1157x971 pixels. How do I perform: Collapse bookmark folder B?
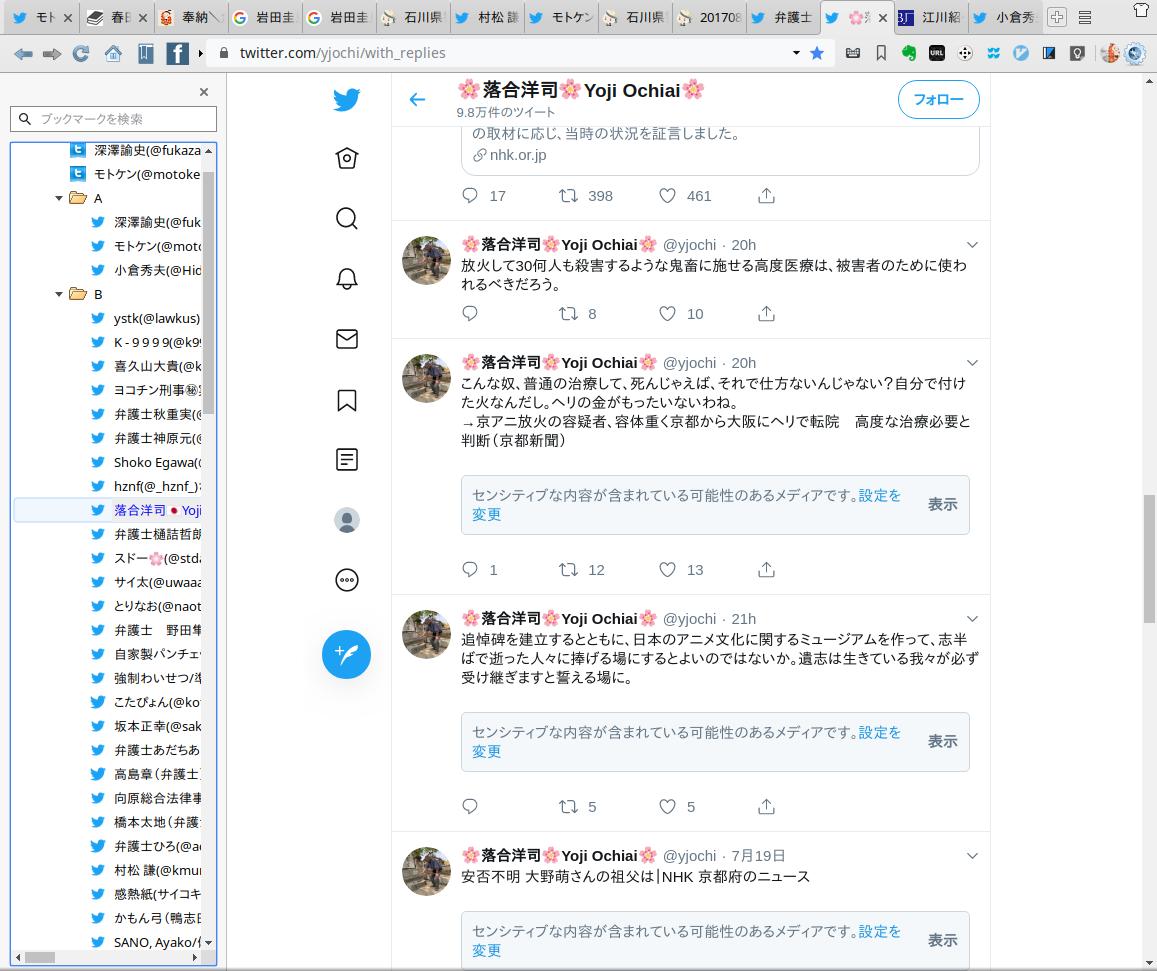(59, 294)
